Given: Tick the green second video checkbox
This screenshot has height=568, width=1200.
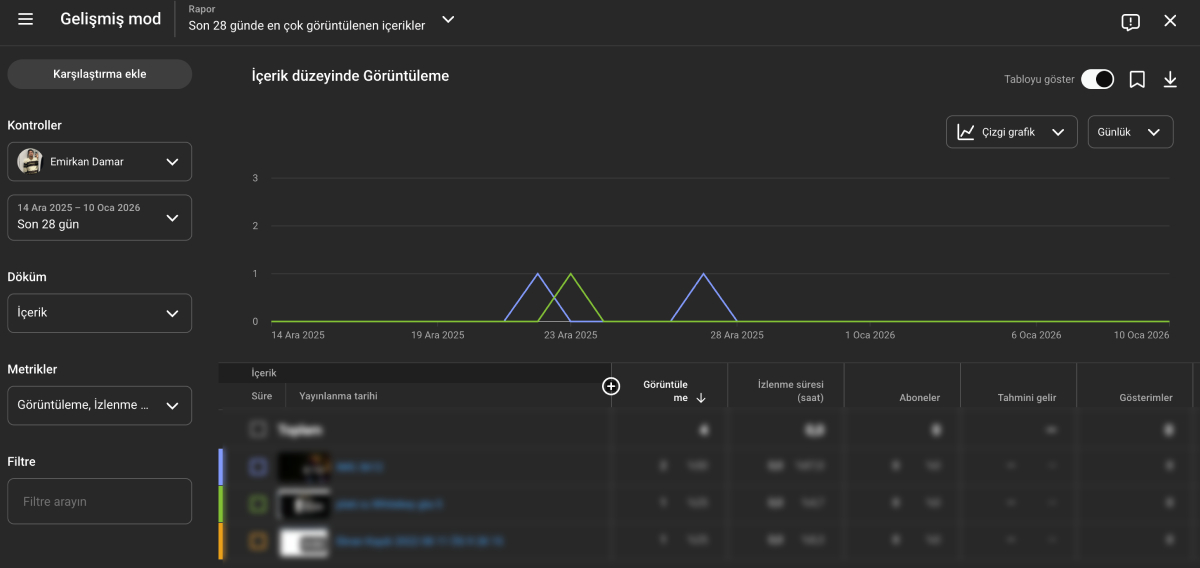Looking at the screenshot, I should point(258,504).
